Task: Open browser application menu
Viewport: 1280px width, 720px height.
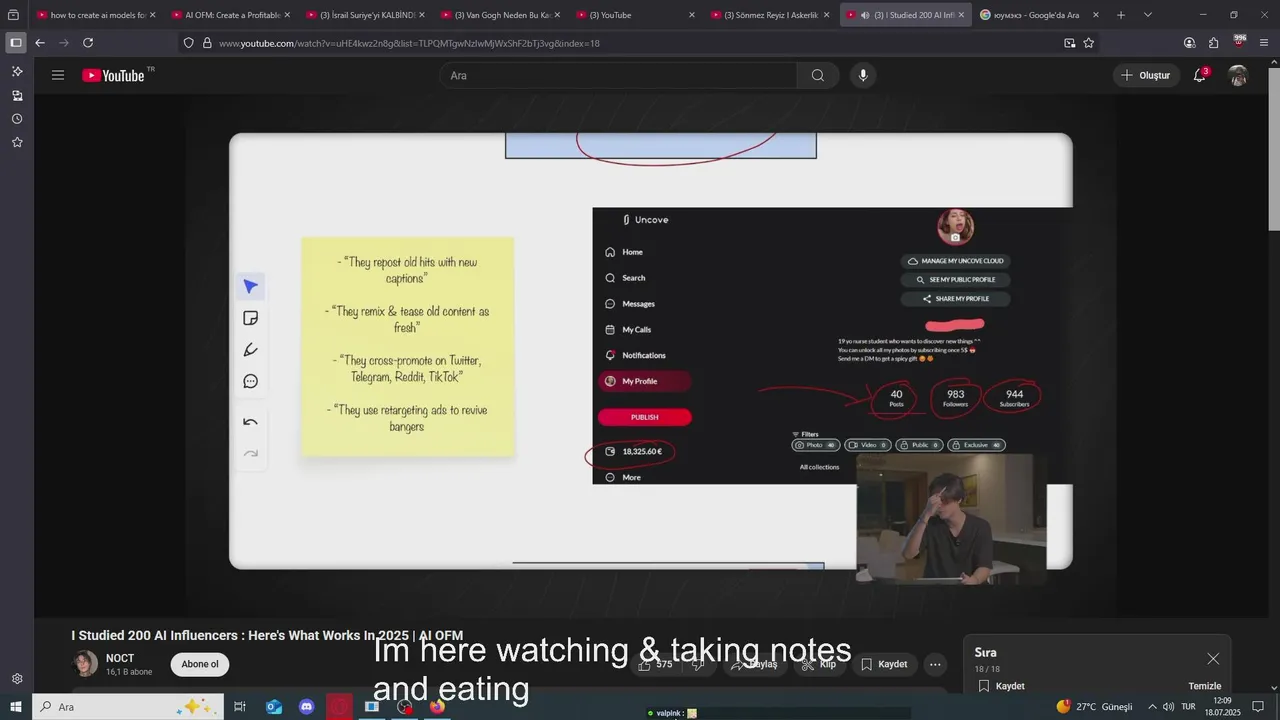Action: click(1264, 43)
